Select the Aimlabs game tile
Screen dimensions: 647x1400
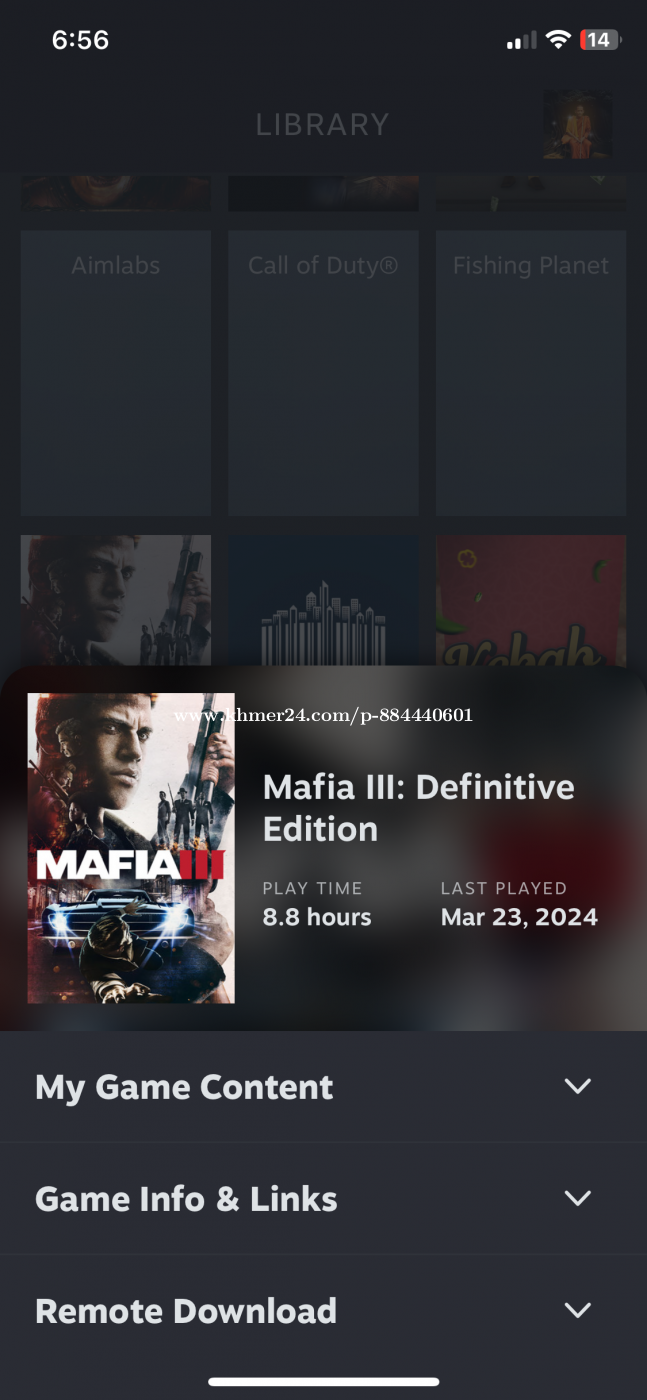click(116, 373)
